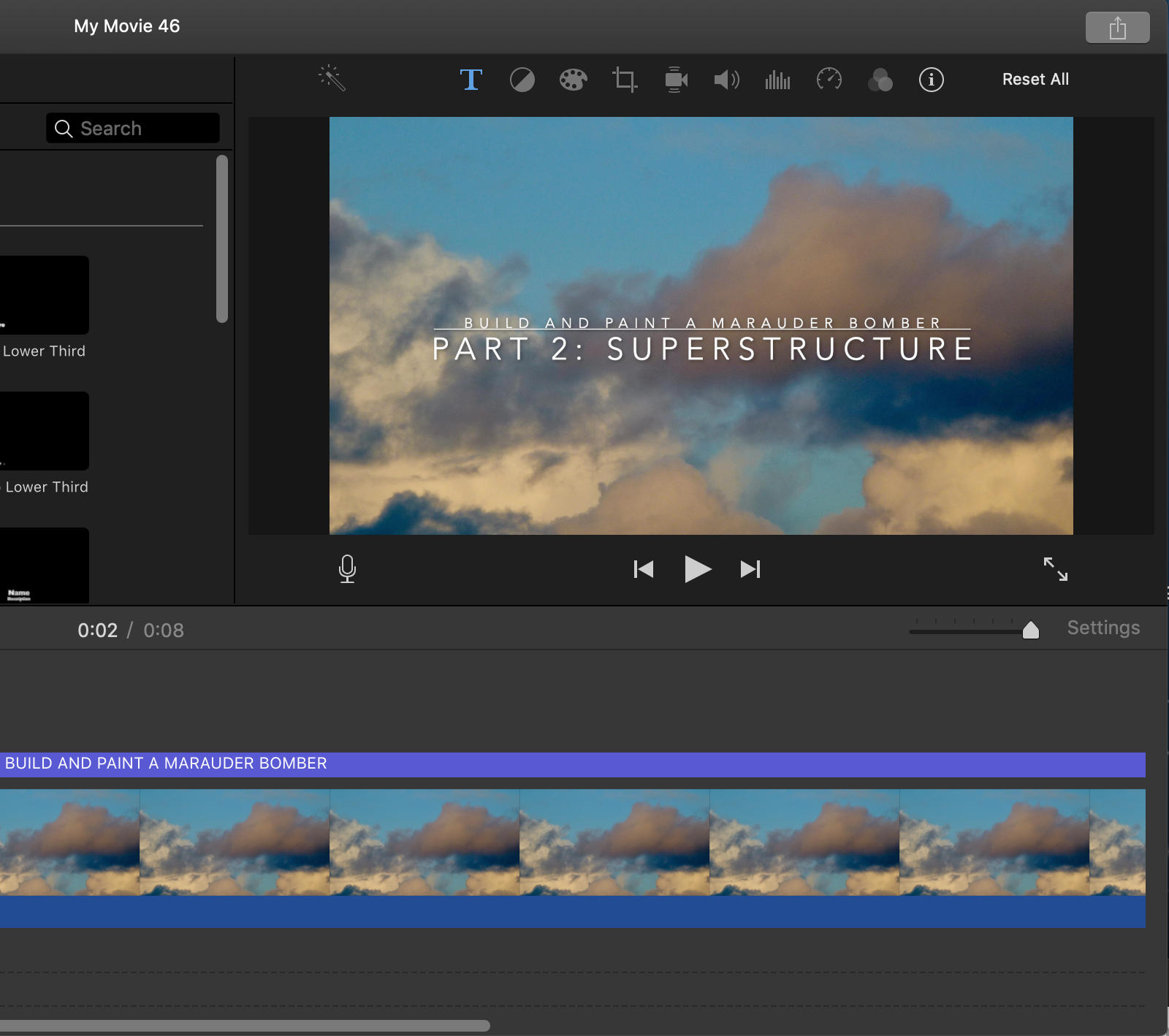Select the Title text settings icon
1169x1036 pixels.
pos(471,80)
